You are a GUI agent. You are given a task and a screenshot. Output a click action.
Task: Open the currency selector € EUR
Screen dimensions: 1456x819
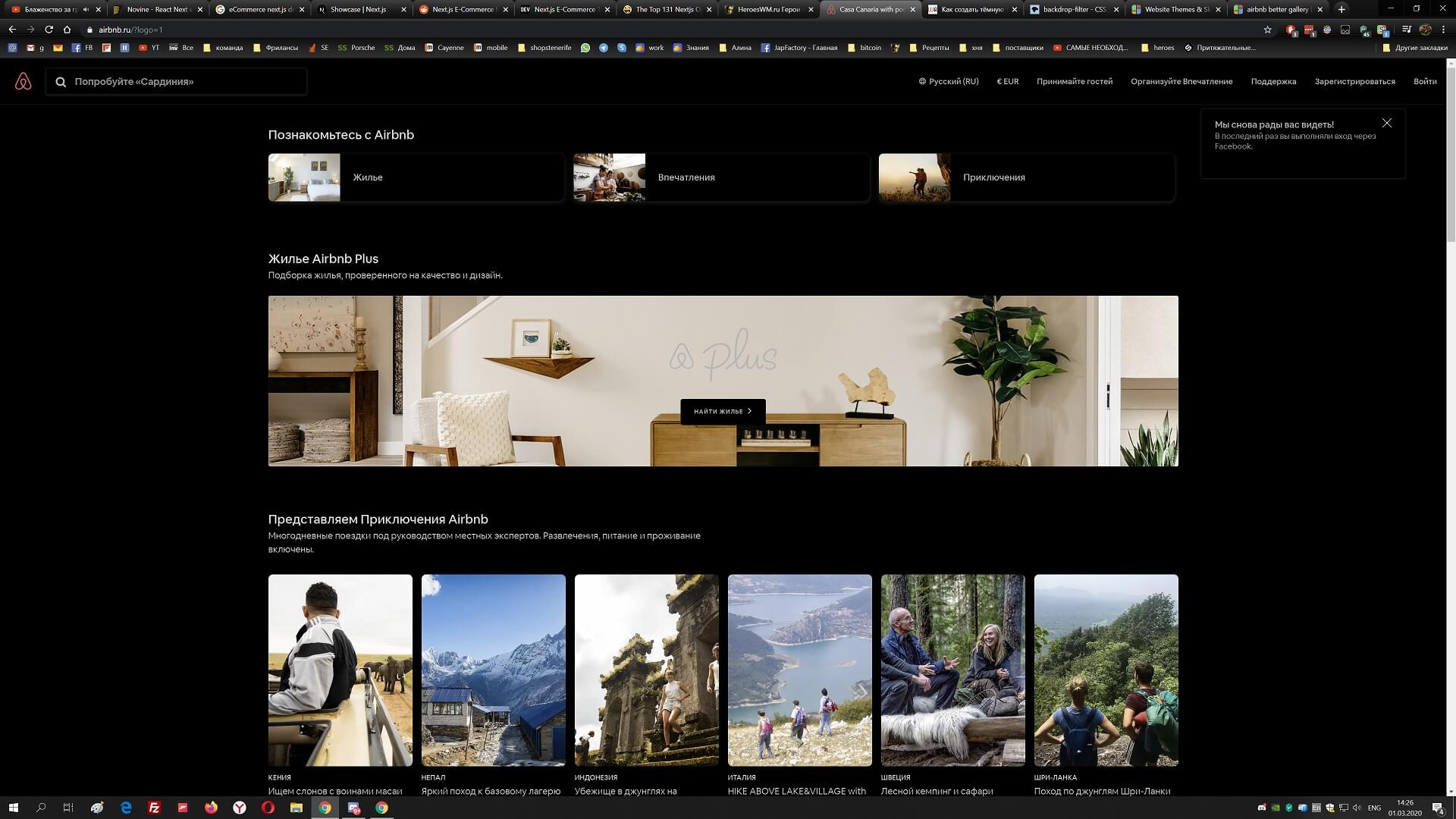click(x=1008, y=81)
